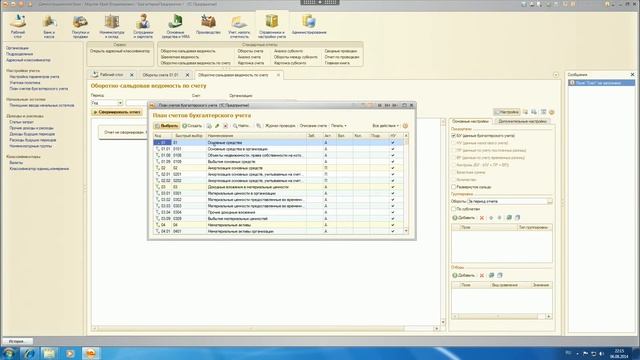Click the chart of accounts vertical scrollbar
Viewport: 640px width, 360px height.
coord(406,183)
